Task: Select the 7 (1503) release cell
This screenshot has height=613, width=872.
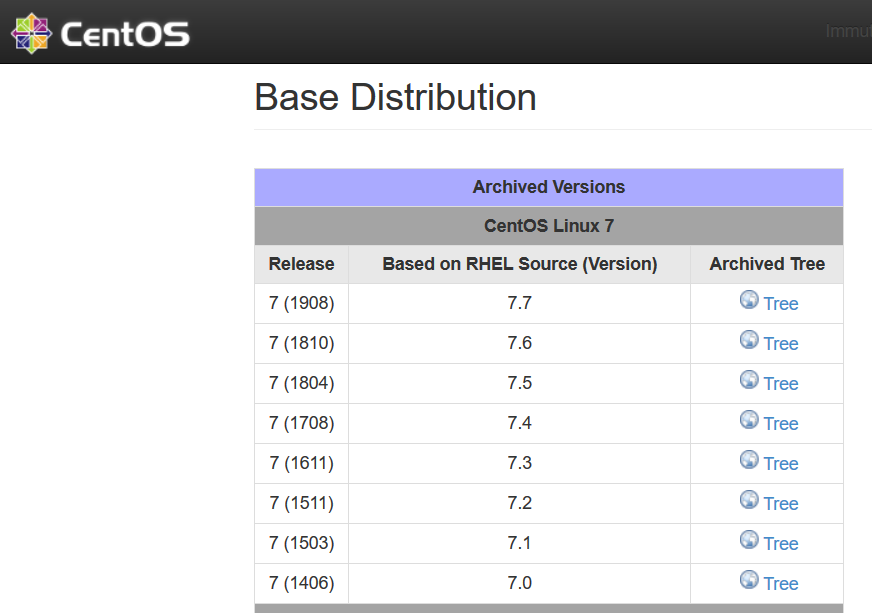Action: [301, 544]
